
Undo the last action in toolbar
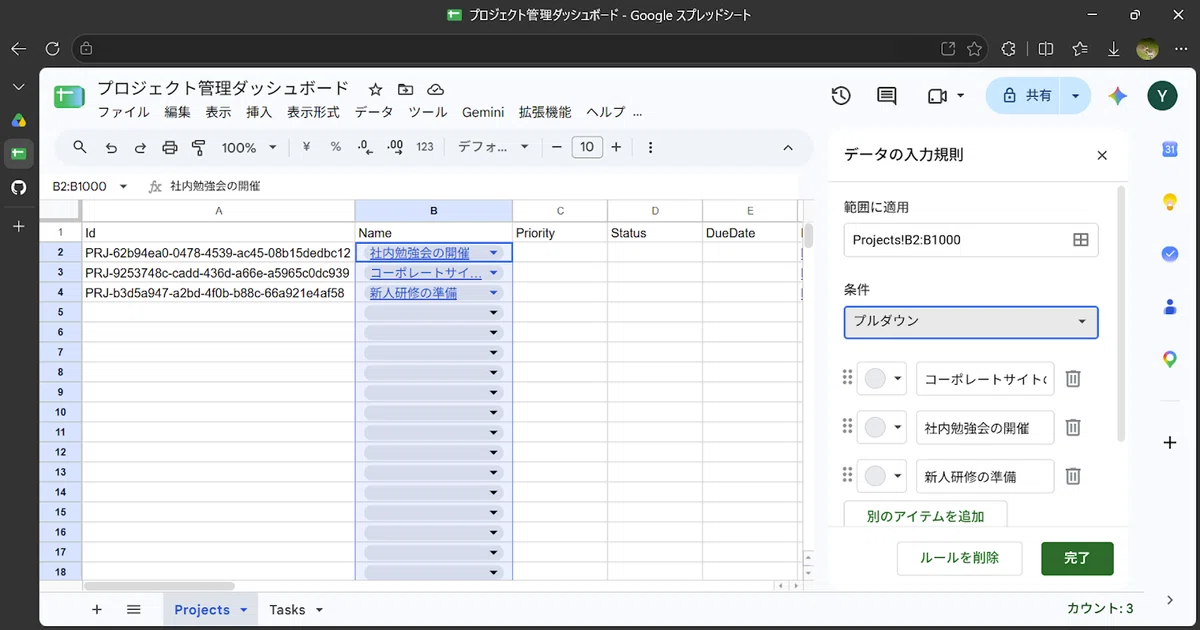click(111, 147)
